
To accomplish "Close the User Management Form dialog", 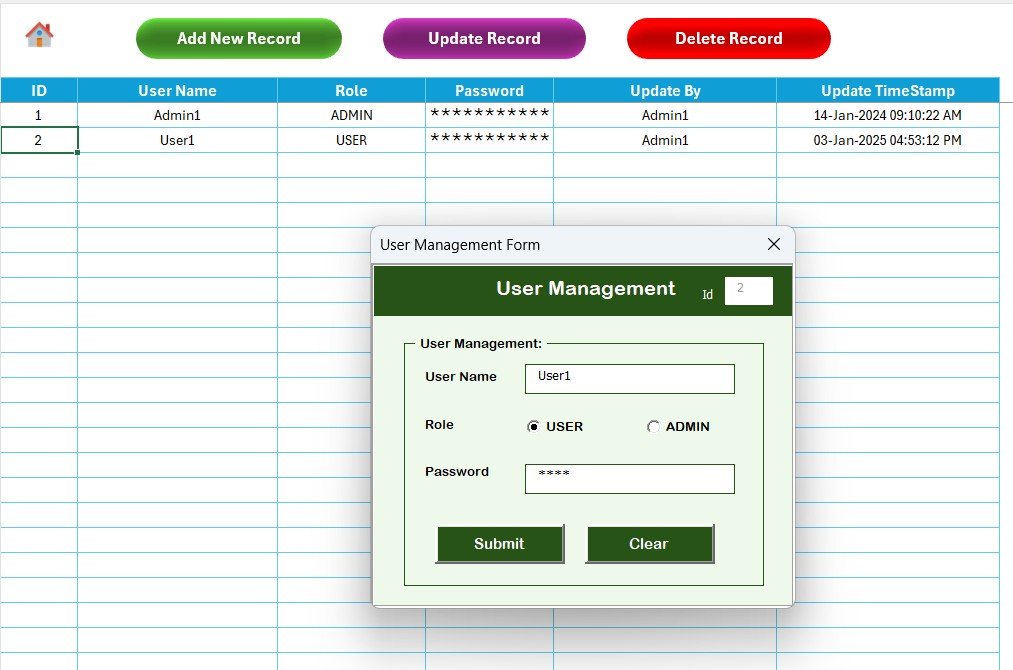I will point(773,244).
